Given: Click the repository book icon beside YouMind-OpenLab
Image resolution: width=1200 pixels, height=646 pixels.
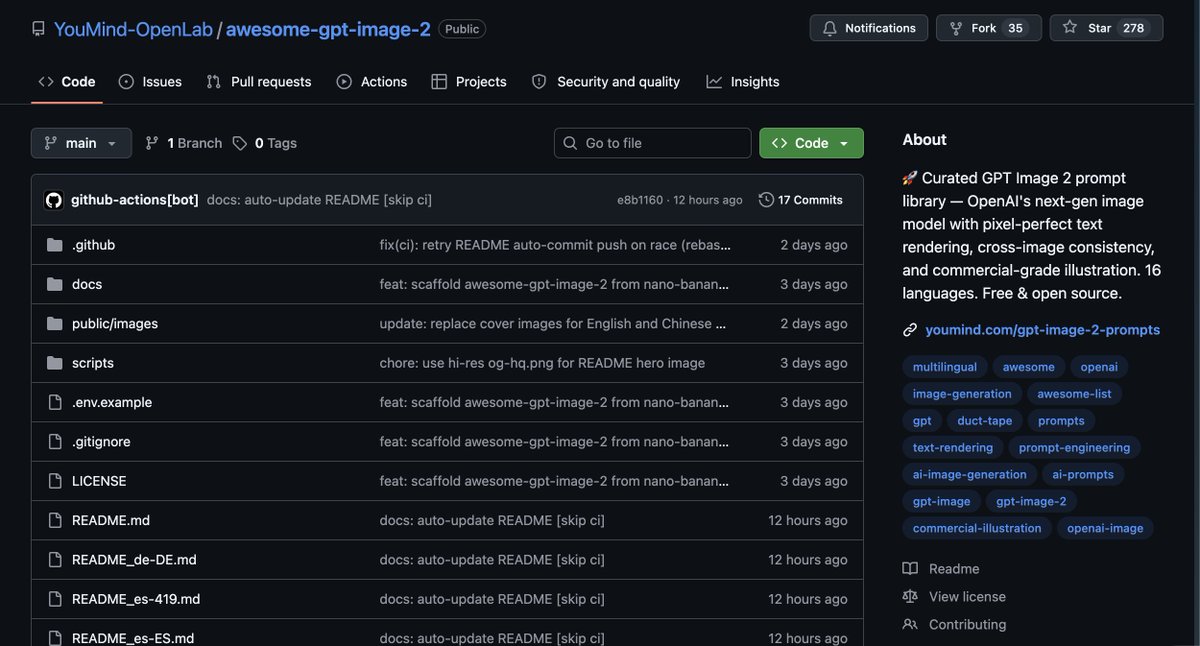Looking at the screenshot, I should pos(38,29).
